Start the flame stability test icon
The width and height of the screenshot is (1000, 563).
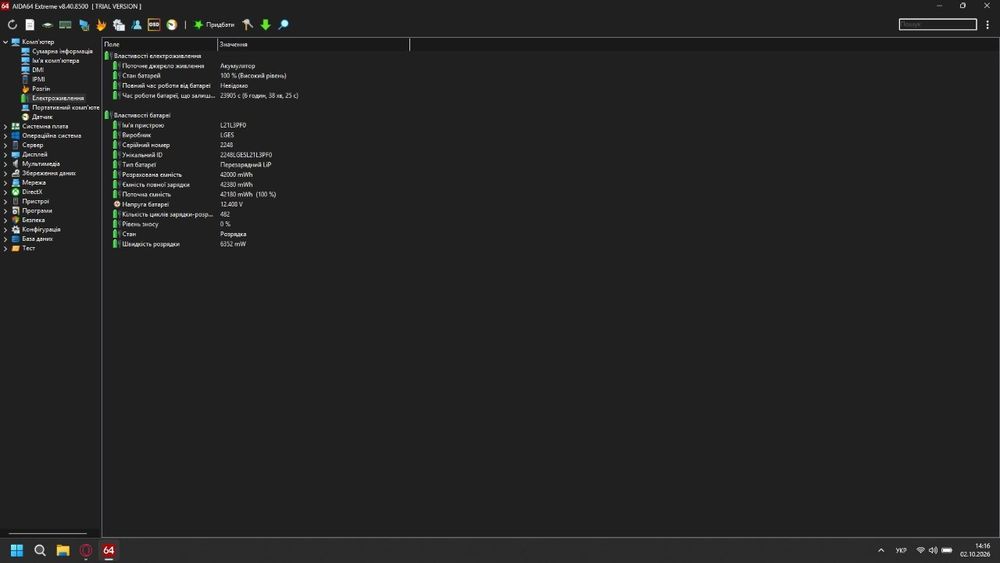pos(101,25)
